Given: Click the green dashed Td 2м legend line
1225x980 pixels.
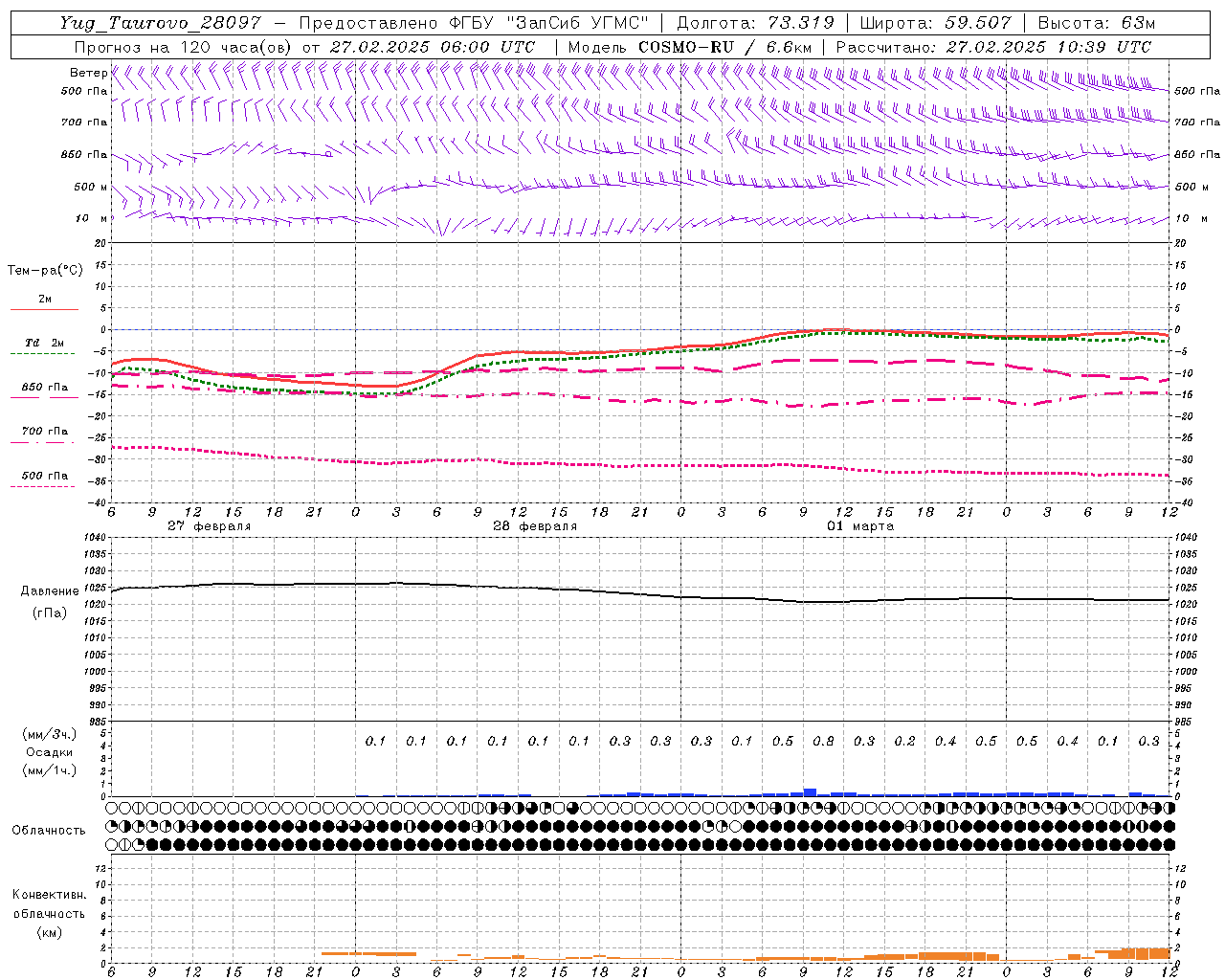Looking at the screenshot, I should pos(44,354).
